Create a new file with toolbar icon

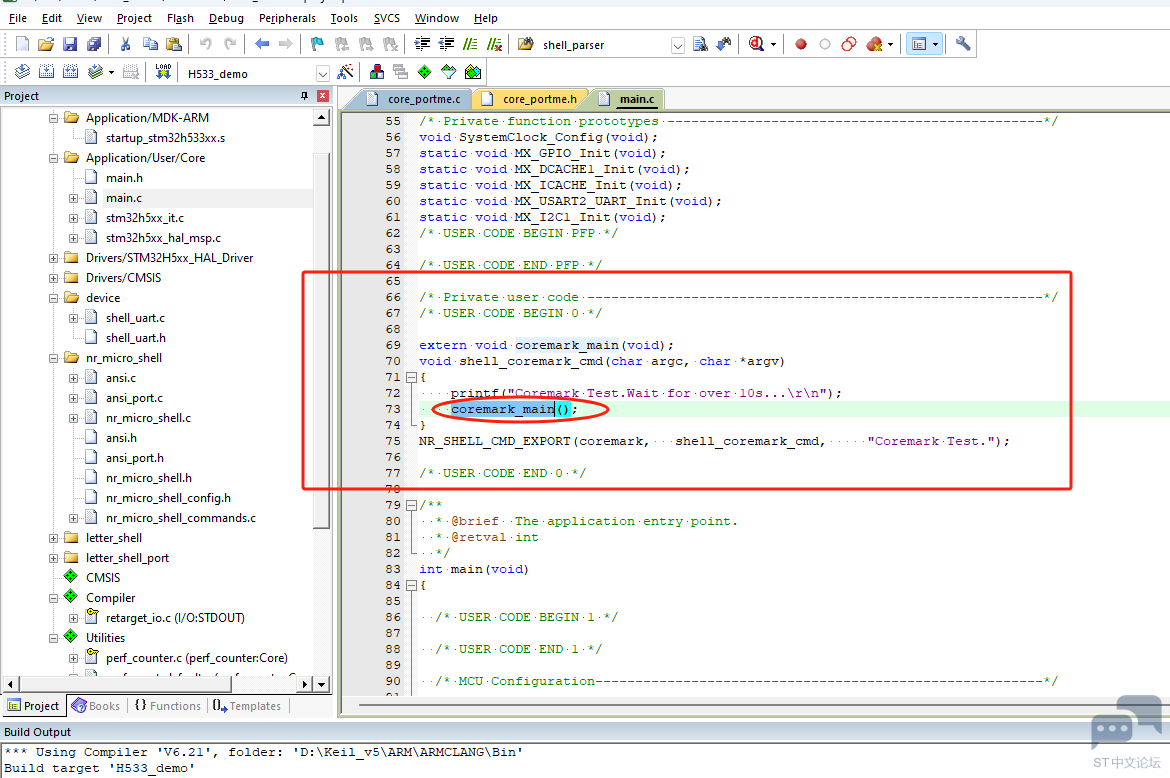pyautogui.click(x=22, y=44)
